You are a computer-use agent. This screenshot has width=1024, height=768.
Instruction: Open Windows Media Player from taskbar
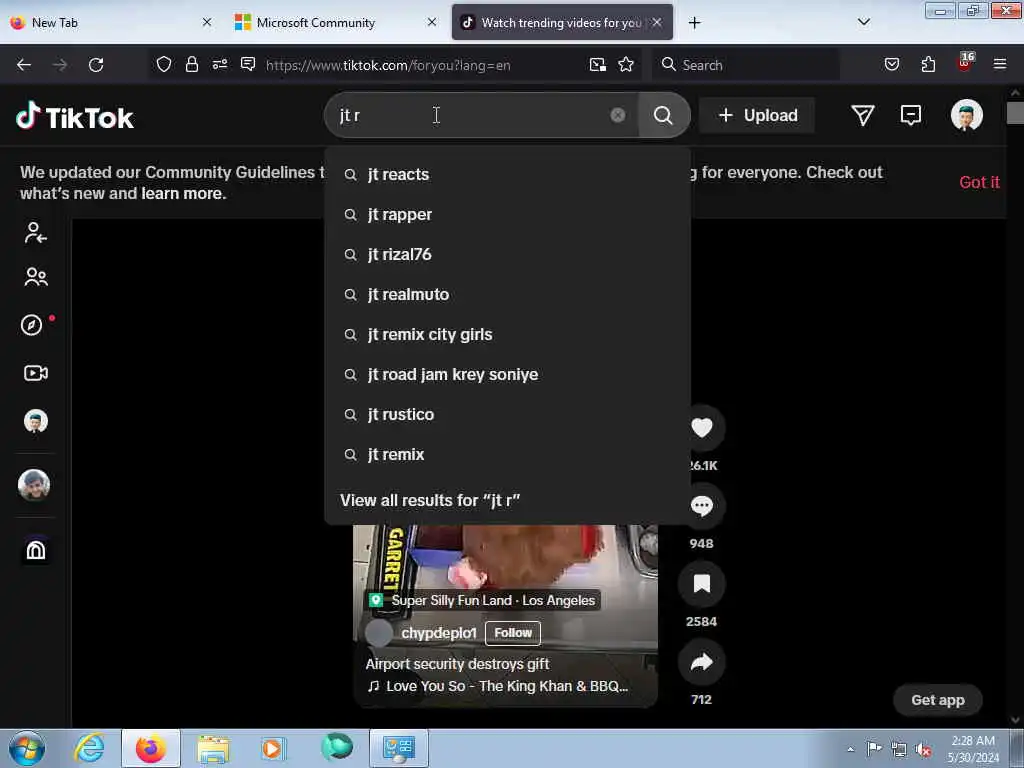[272, 748]
